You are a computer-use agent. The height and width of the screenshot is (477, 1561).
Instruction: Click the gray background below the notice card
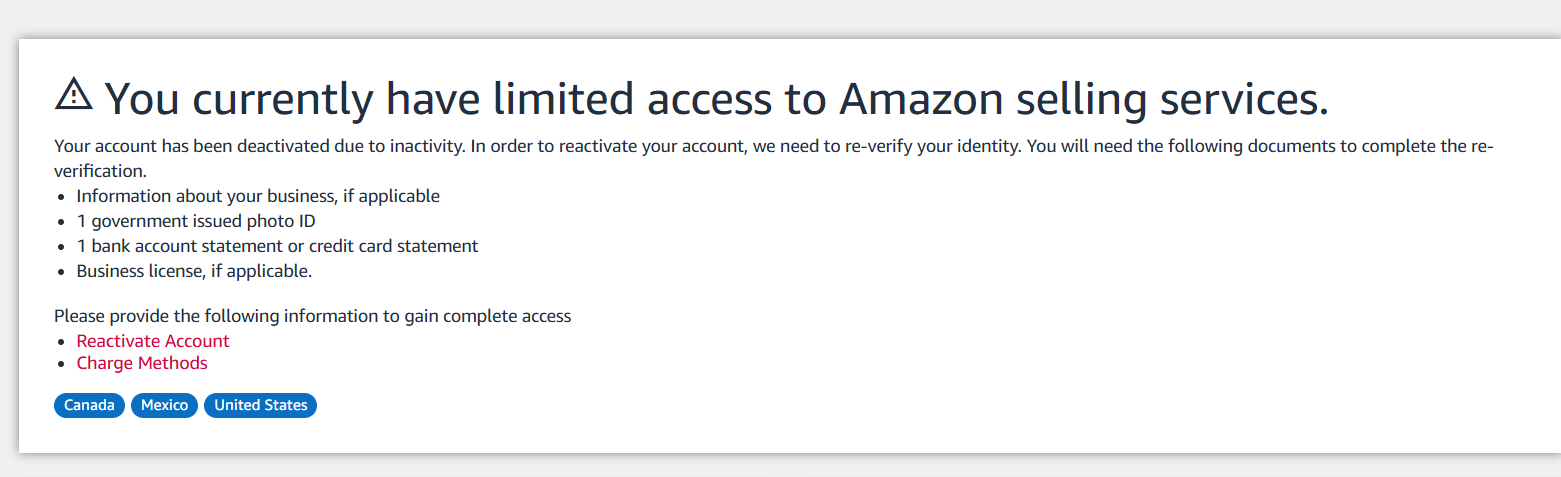pos(780,466)
